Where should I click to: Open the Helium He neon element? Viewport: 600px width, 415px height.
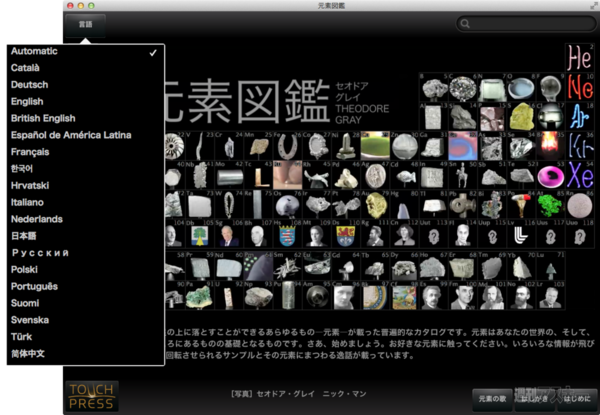(580, 58)
